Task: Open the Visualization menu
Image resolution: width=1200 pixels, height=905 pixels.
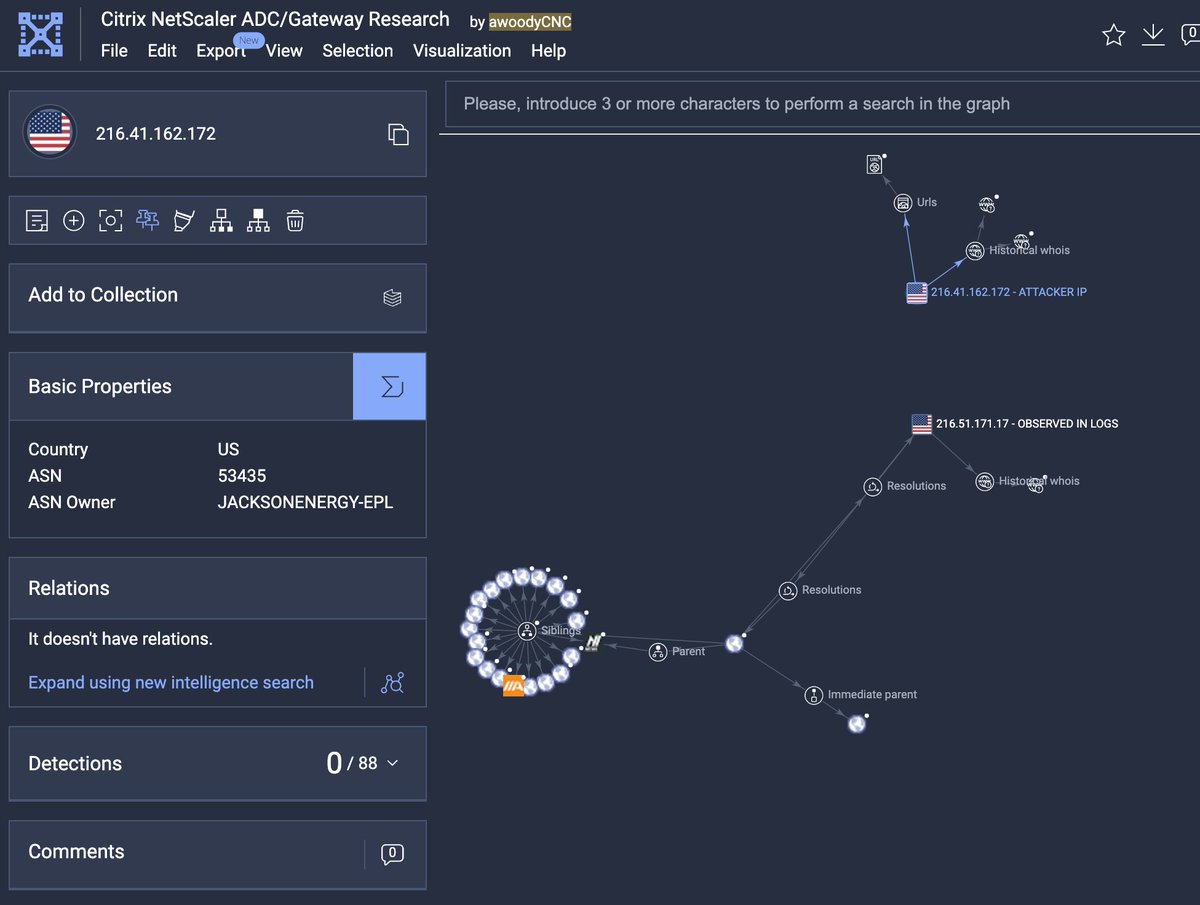Action: tap(462, 50)
